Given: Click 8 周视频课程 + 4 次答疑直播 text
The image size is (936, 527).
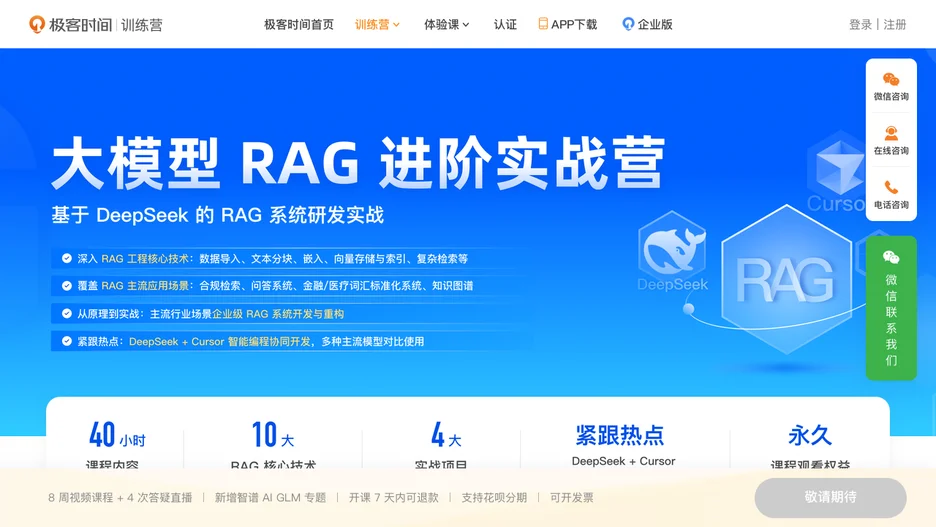Looking at the screenshot, I should point(120,498).
